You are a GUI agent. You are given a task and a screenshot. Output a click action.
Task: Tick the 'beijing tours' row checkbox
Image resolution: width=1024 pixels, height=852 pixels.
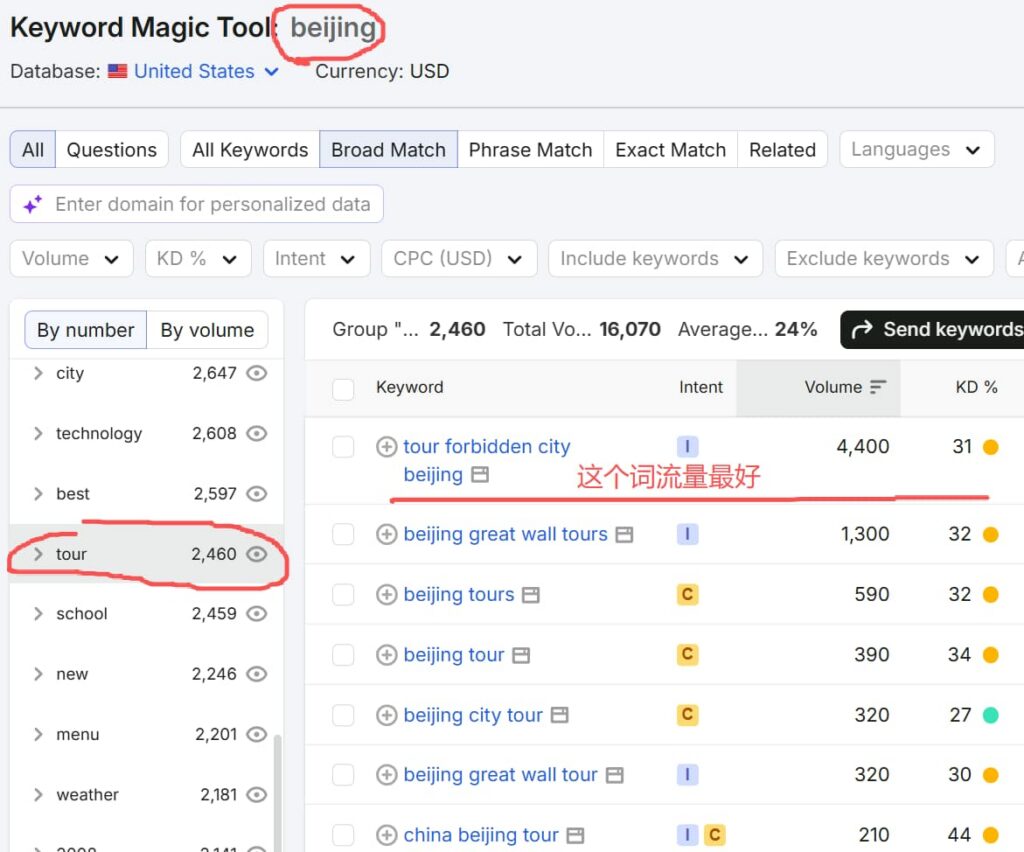344,595
